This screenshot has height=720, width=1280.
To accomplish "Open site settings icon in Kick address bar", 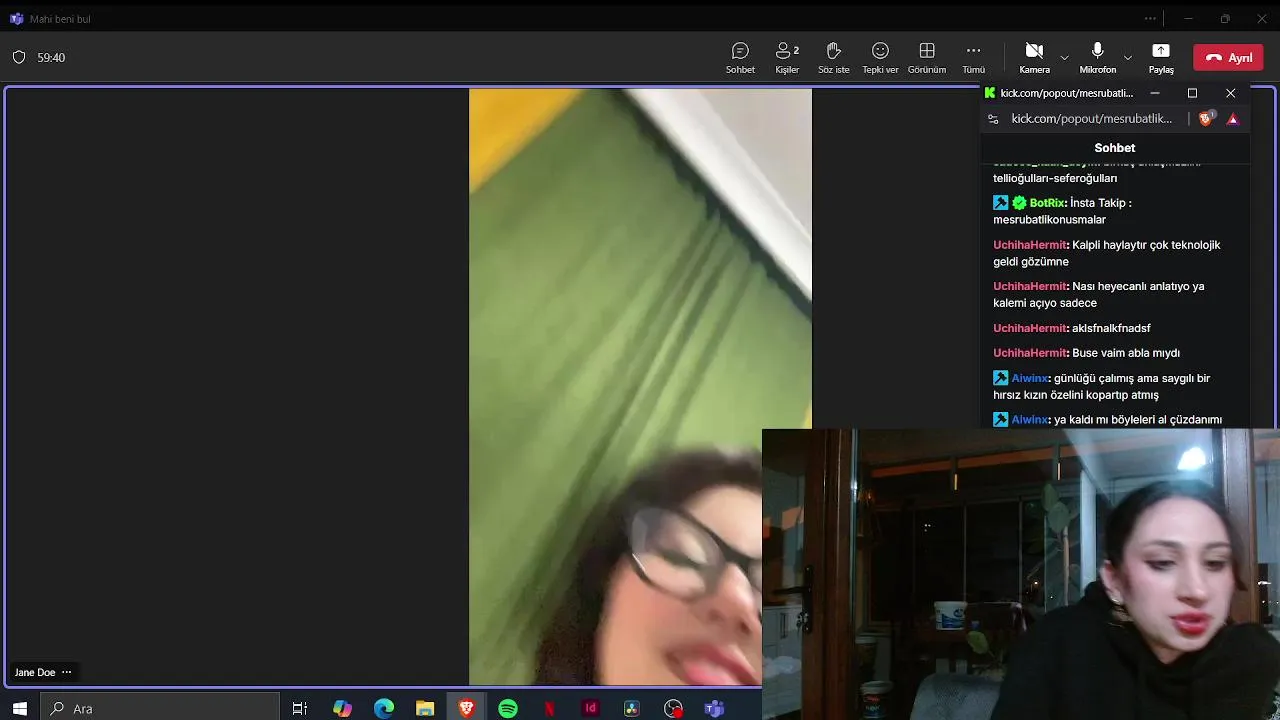I will (x=993, y=118).
